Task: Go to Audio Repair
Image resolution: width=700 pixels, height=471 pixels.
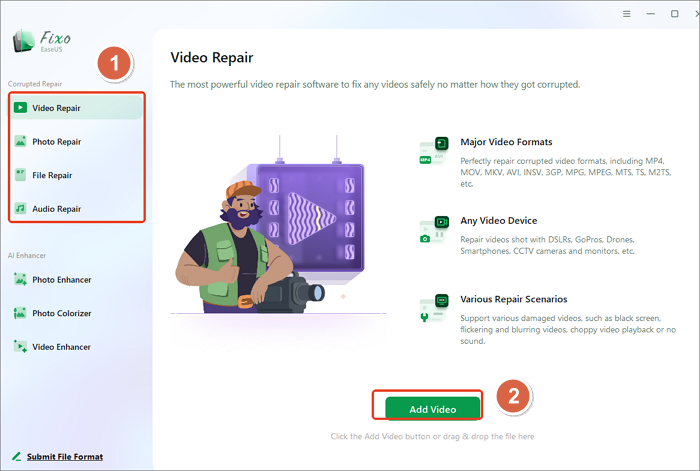Action: click(76, 208)
